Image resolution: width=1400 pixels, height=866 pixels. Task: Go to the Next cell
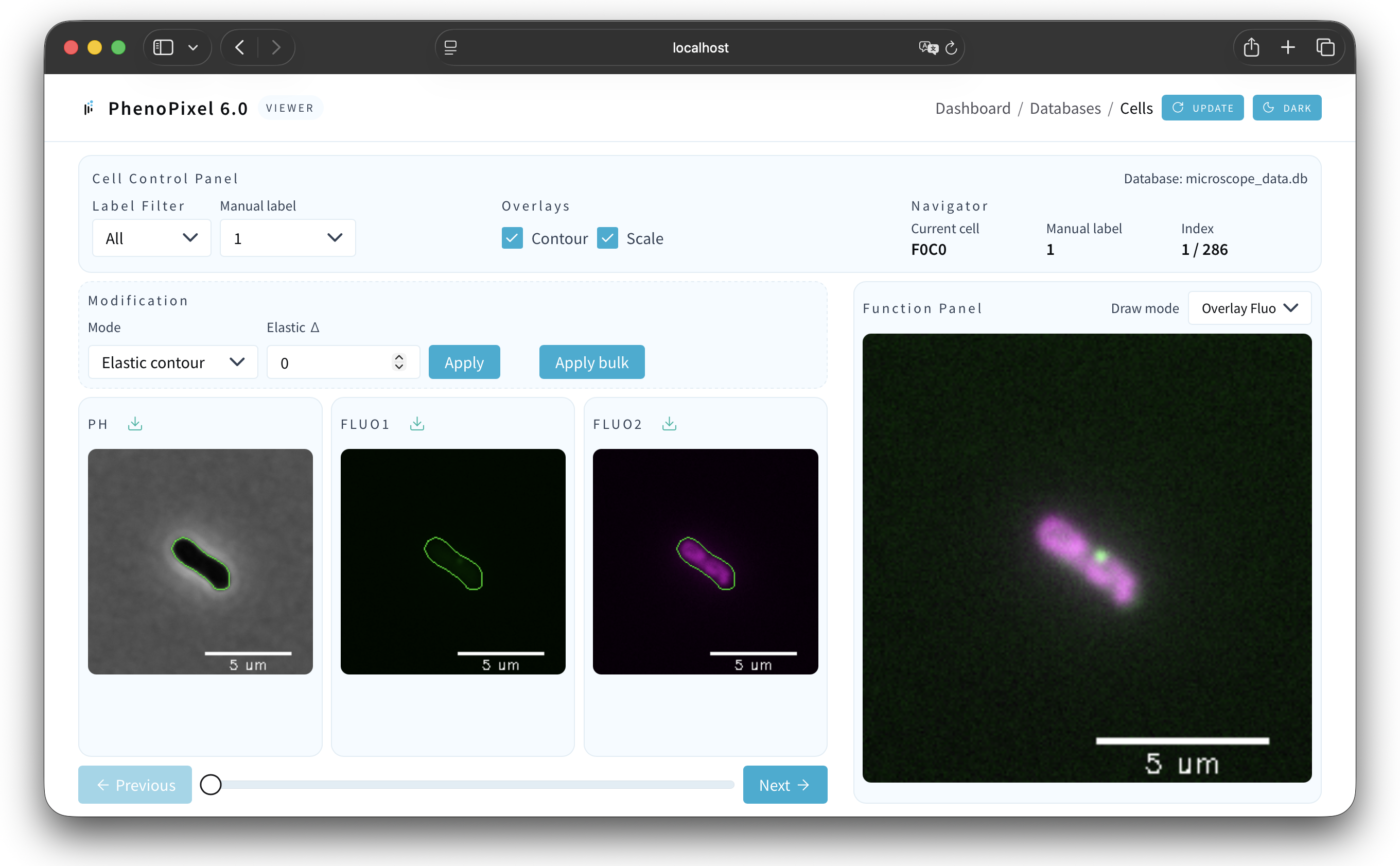click(784, 785)
